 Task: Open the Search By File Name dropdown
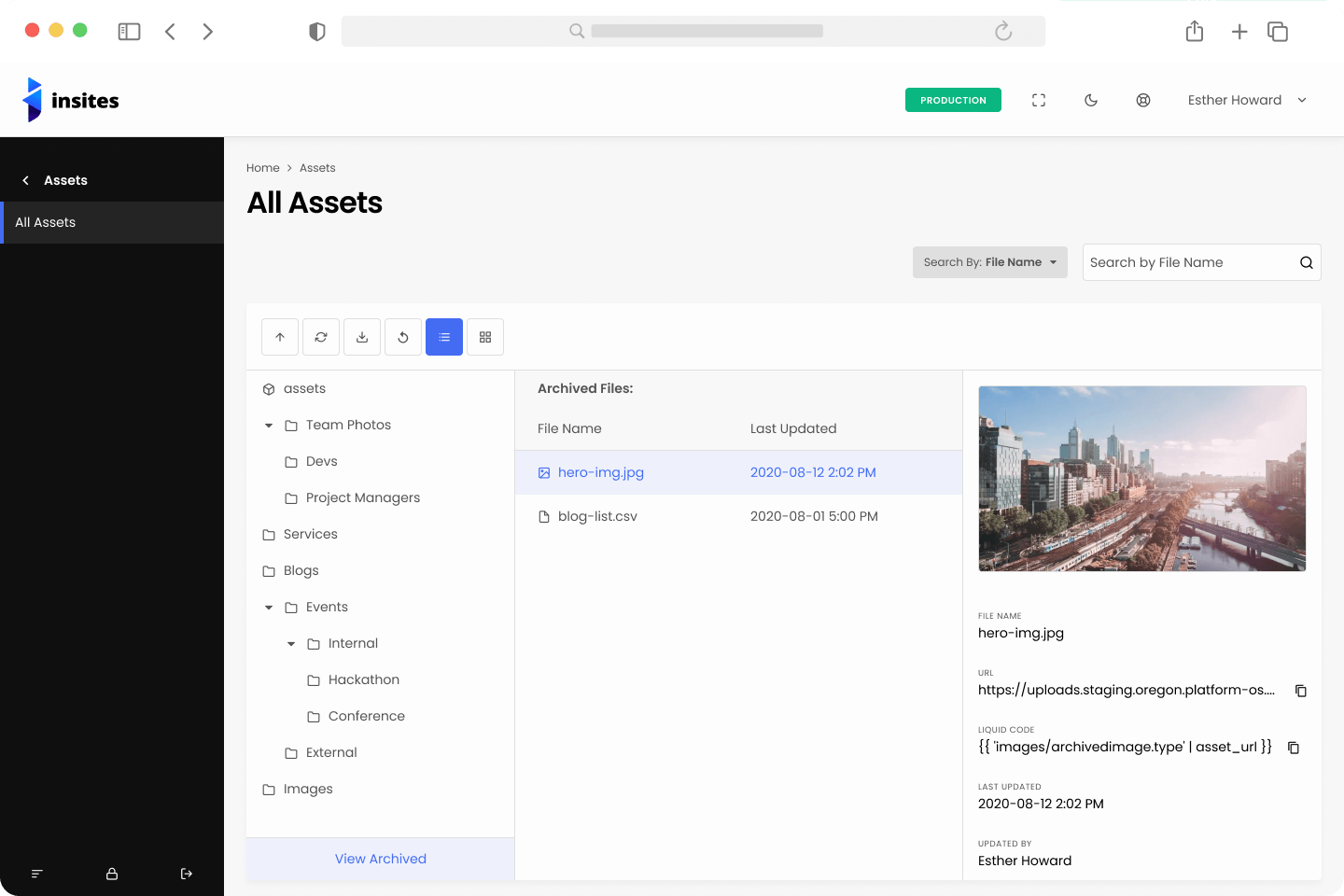pos(989,262)
